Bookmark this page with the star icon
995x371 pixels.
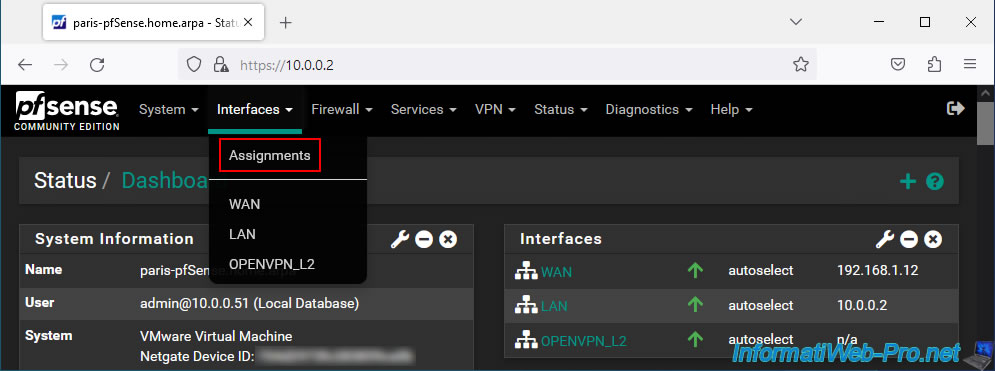pyautogui.click(x=801, y=65)
